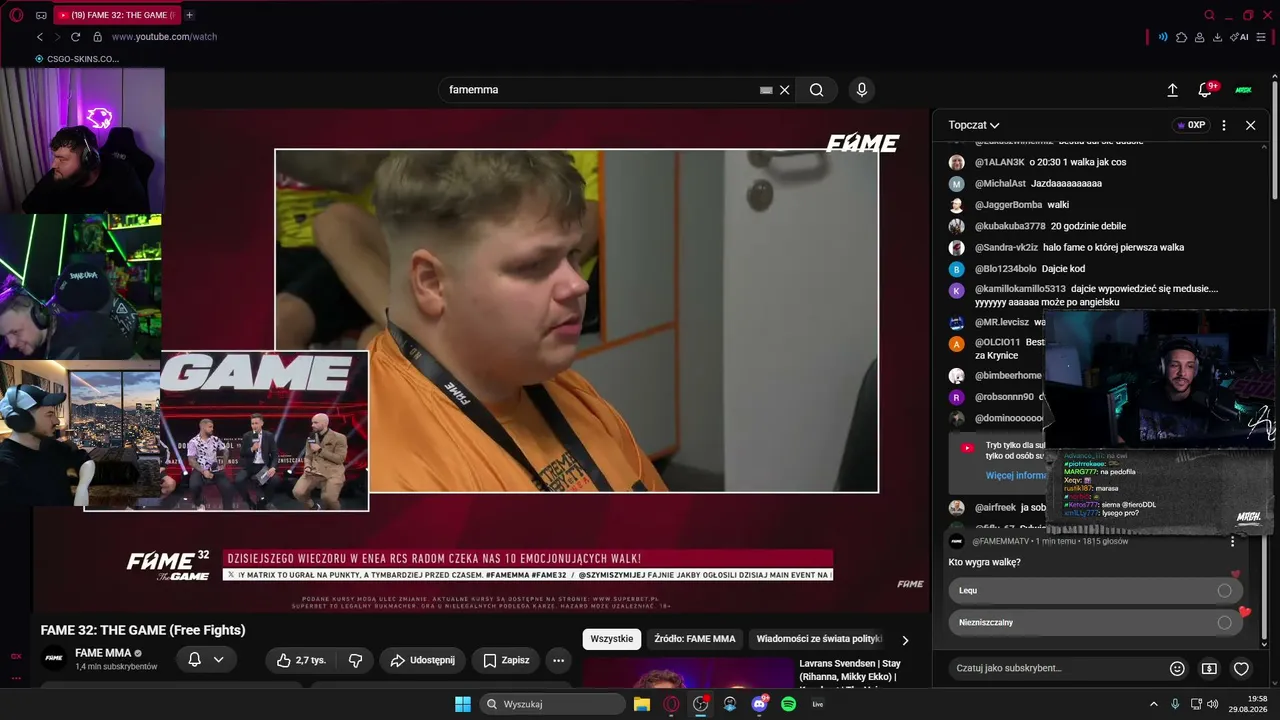This screenshot has height=720, width=1280.
Task: Expand the Topczat chat mode dropdown
Action: point(974,125)
